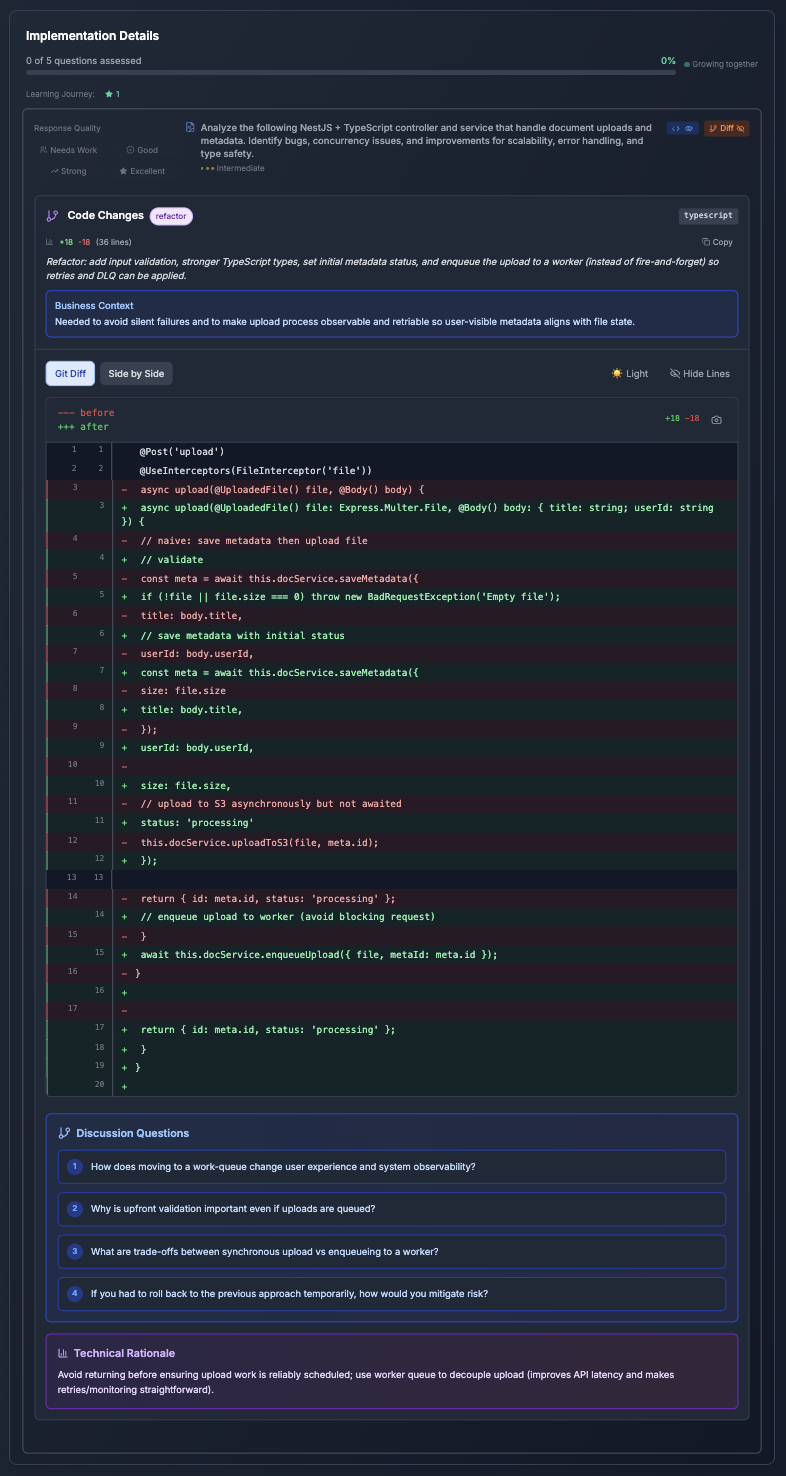Click the '(36 lines)' count text
The image size is (786, 1476).
[x=113, y=242]
